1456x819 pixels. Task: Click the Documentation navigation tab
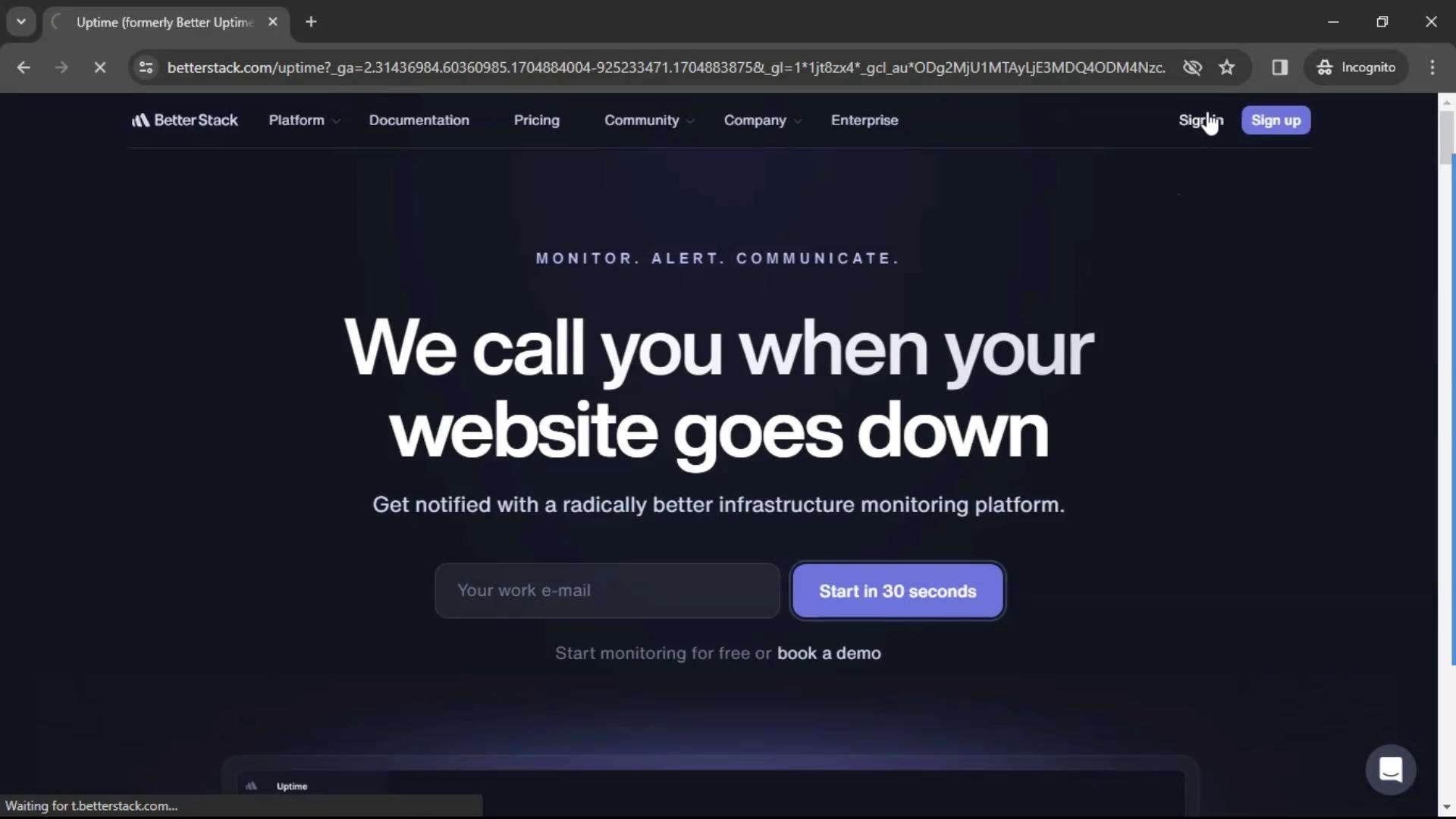[x=419, y=120]
